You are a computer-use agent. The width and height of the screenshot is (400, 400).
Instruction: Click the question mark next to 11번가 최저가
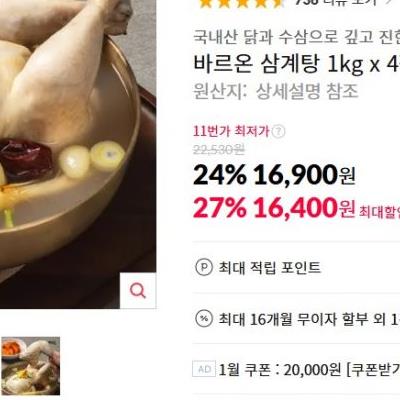pyautogui.click(x=279, y=132)
